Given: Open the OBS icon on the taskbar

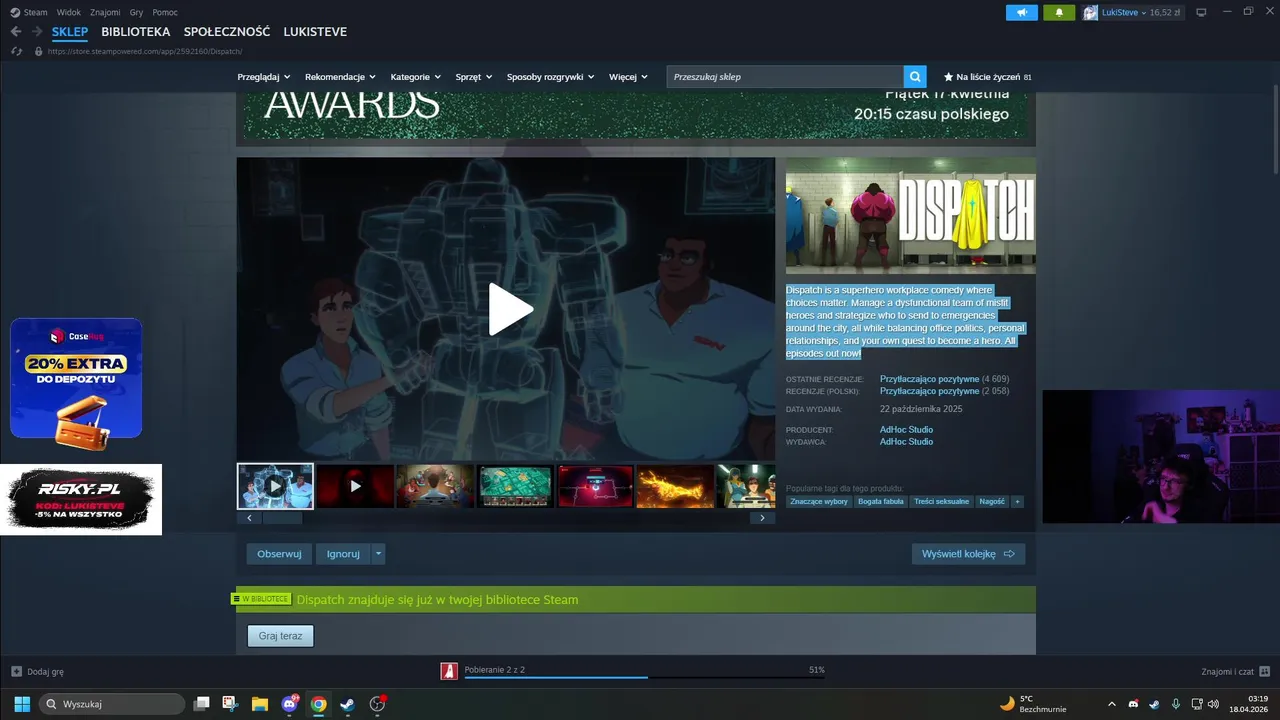Looking at the screenshot, I should pyautogui.click(x=377, y=704).
